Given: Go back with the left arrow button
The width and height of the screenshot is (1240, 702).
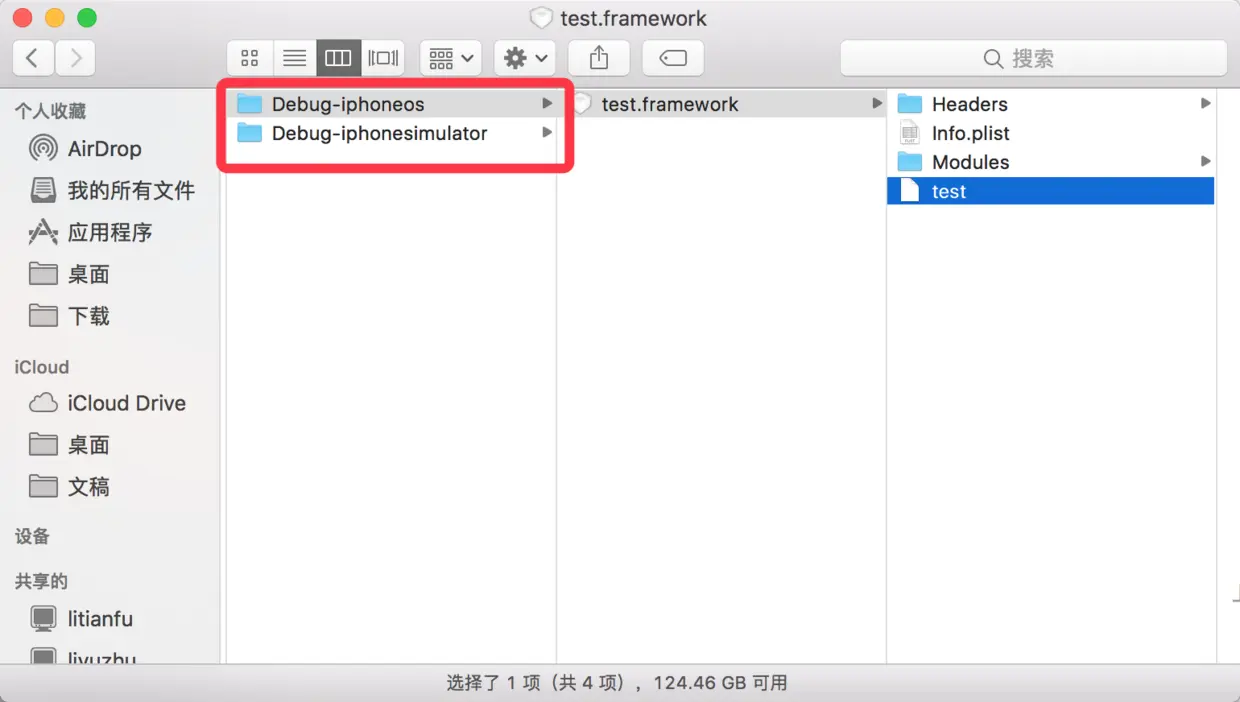Looking at the screenshot, I should (x=33, y=58).
